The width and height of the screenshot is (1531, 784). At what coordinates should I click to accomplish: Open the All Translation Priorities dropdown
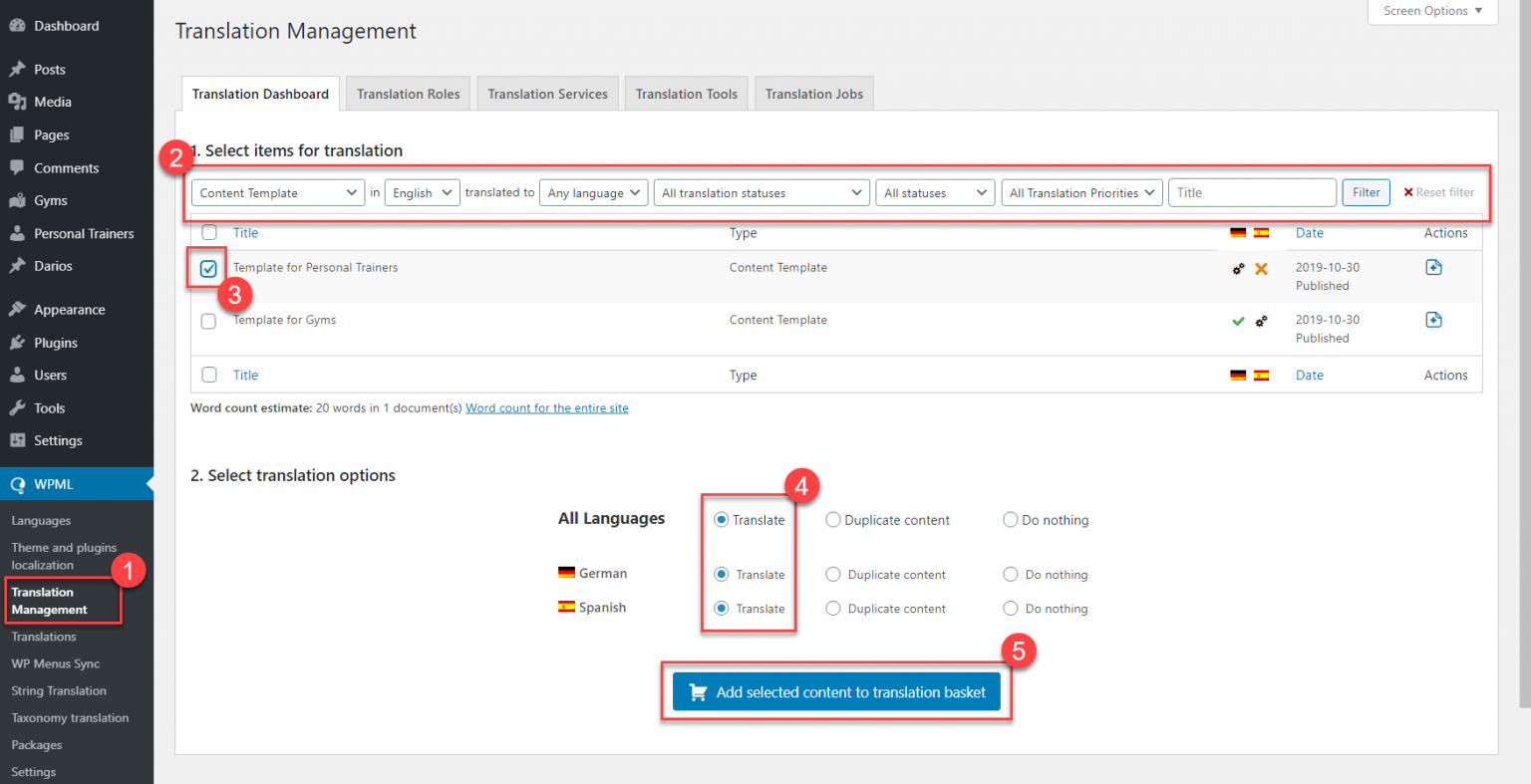[1080, 192]
